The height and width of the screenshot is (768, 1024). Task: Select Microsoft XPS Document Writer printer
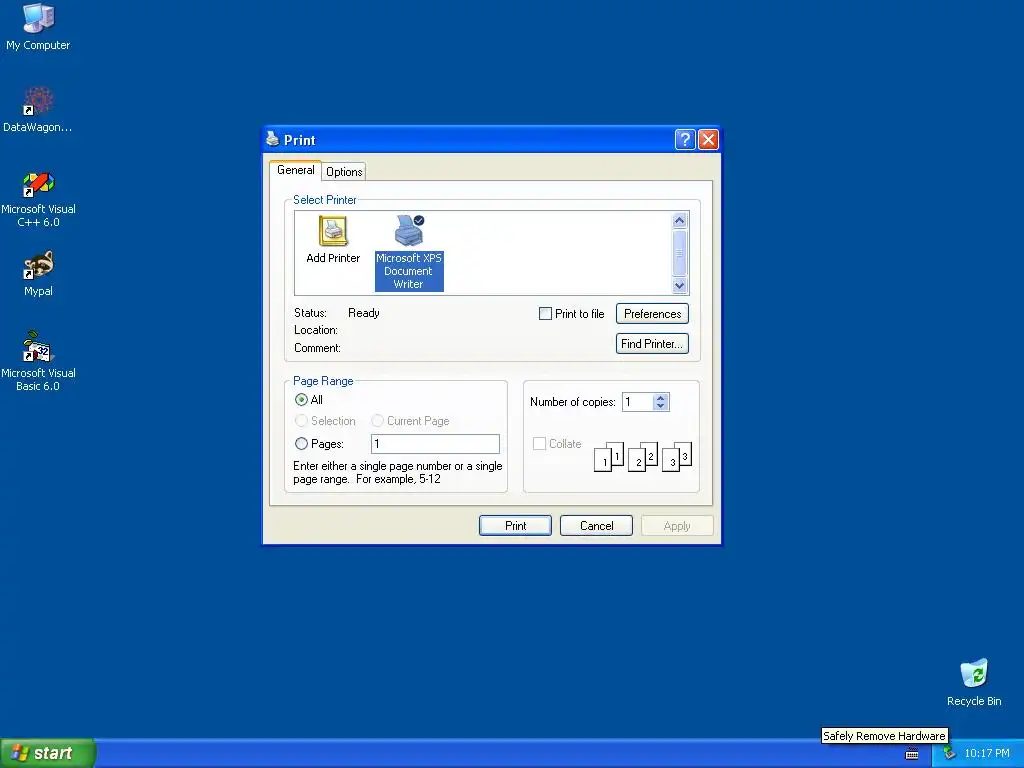pyautogui.click(x=409, y=252)
